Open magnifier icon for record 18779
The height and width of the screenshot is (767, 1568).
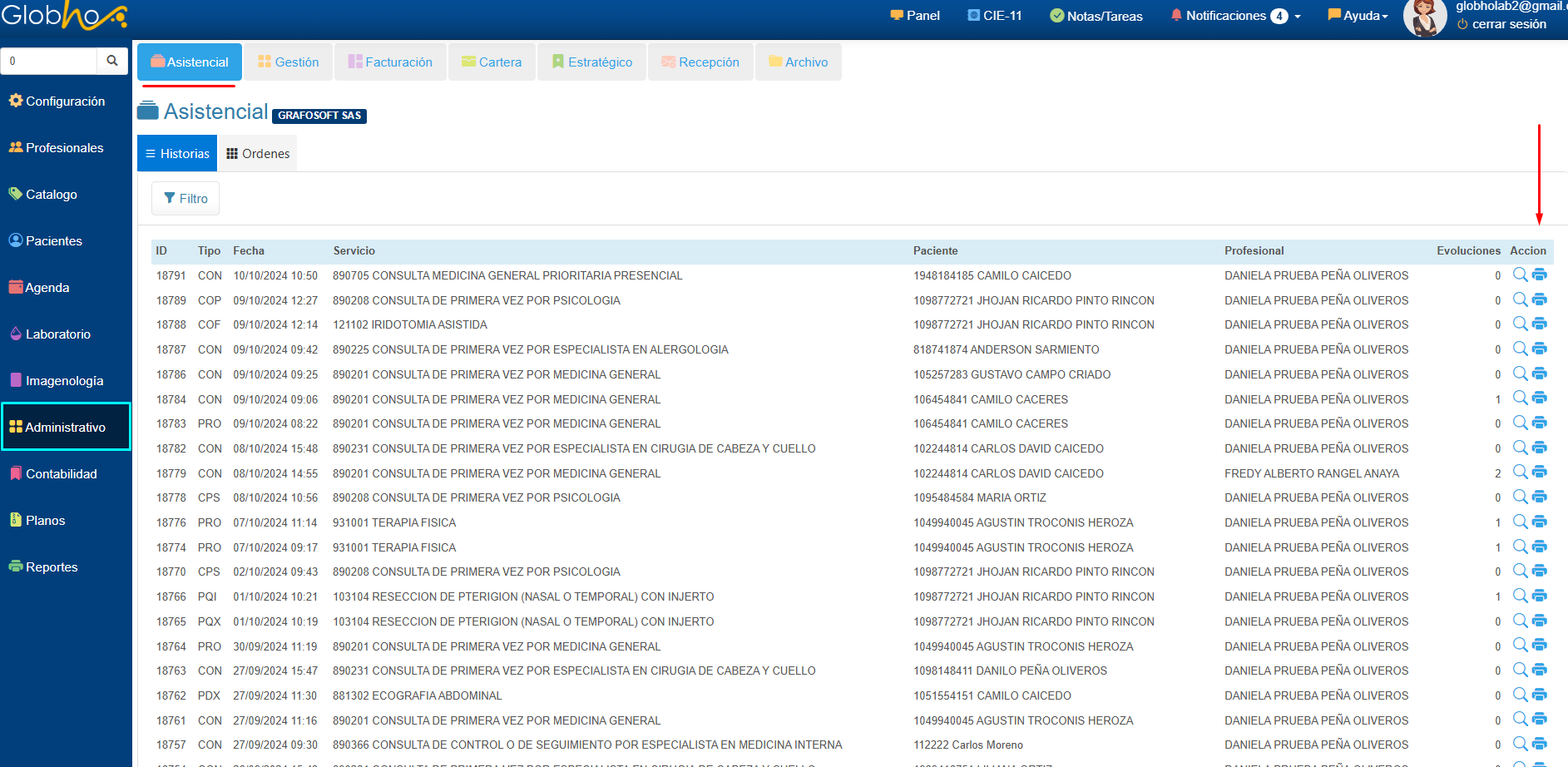click(1520, 472)
